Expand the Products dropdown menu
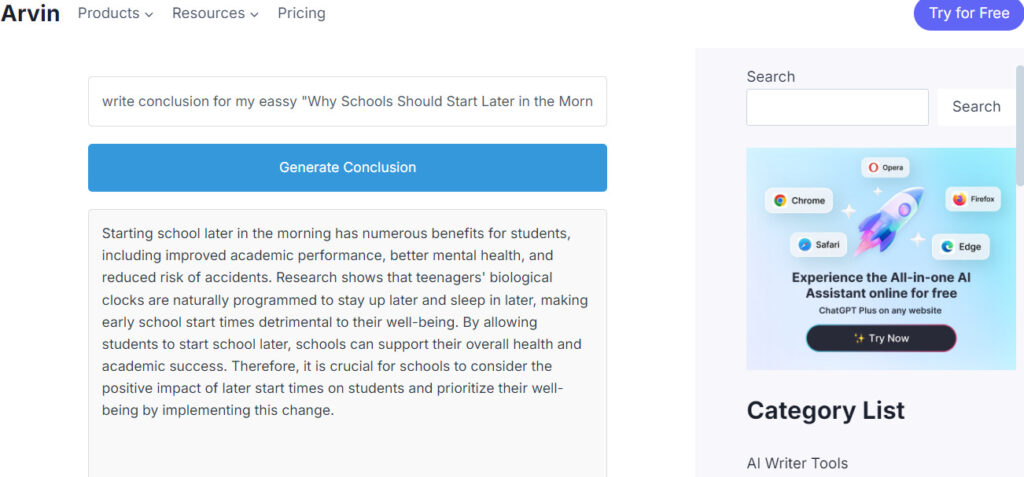Image resolution: width=1024 pixels, height=477 pixels. pos(115,13)
